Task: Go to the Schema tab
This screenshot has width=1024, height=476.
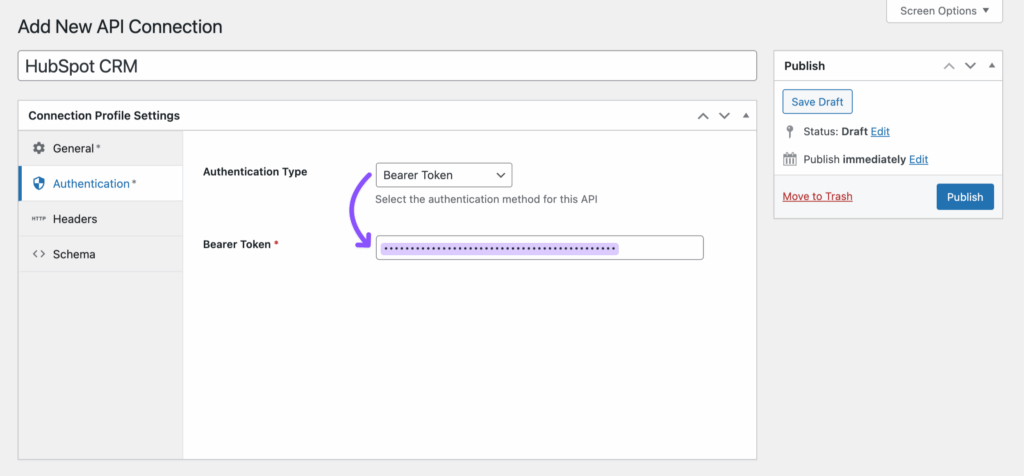Action: (x=101, y=254)
